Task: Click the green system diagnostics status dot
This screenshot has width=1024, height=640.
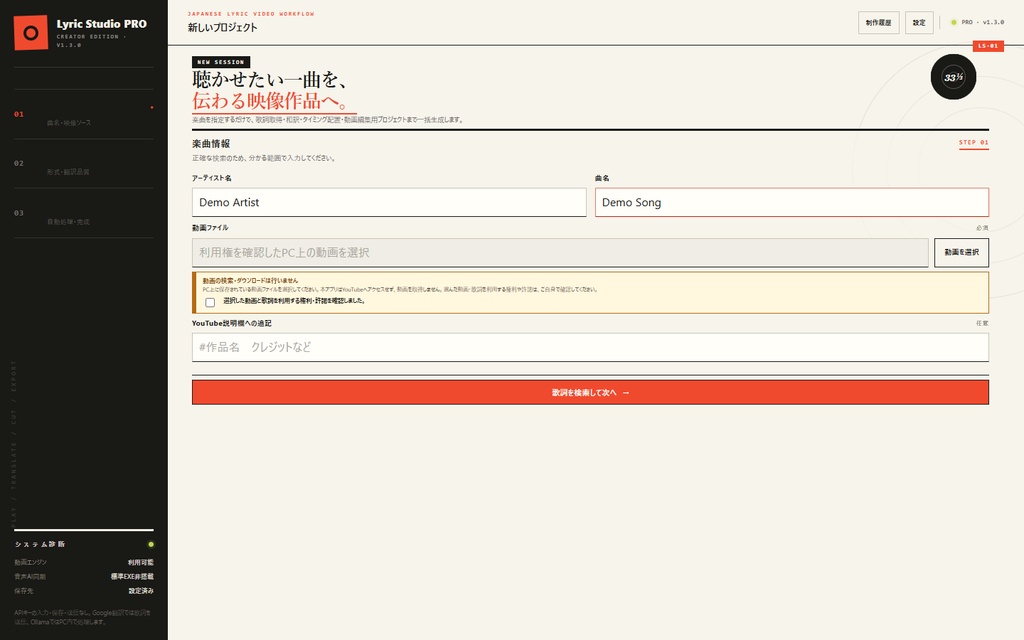Action: pos(151,544)
